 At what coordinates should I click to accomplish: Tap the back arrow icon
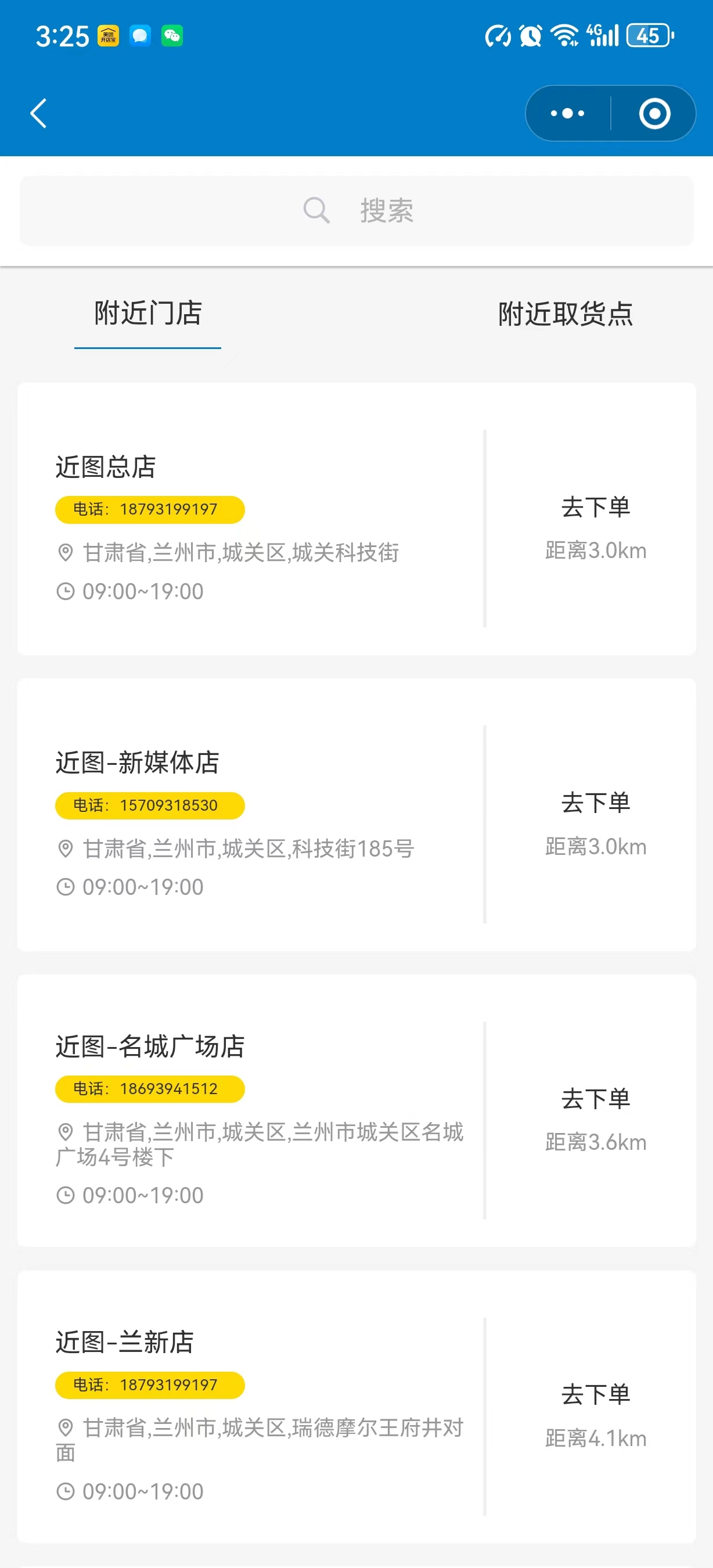39,113
